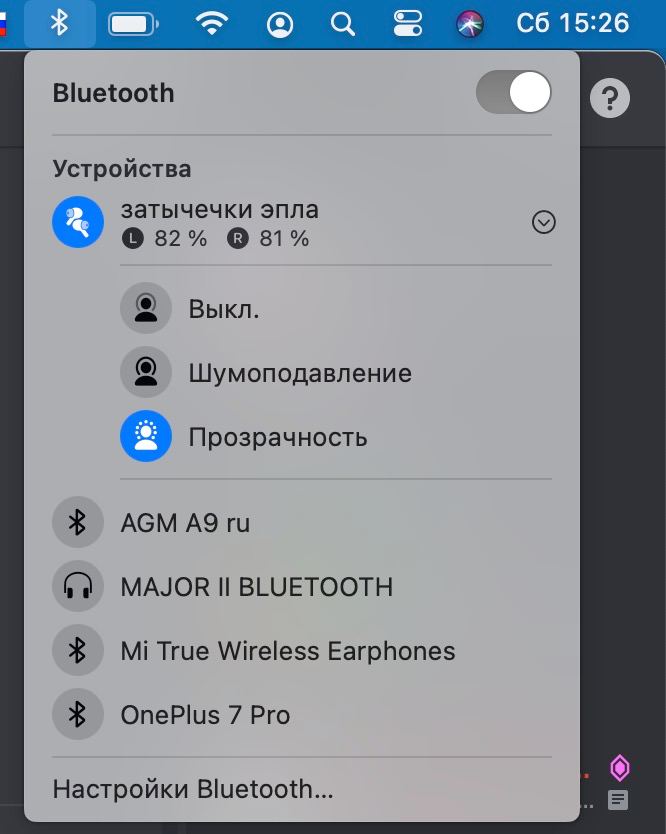The height and width of the screenshot is (834, 666).
Task: Open Control Center icon in menu bar
Action: click(407, 24)
